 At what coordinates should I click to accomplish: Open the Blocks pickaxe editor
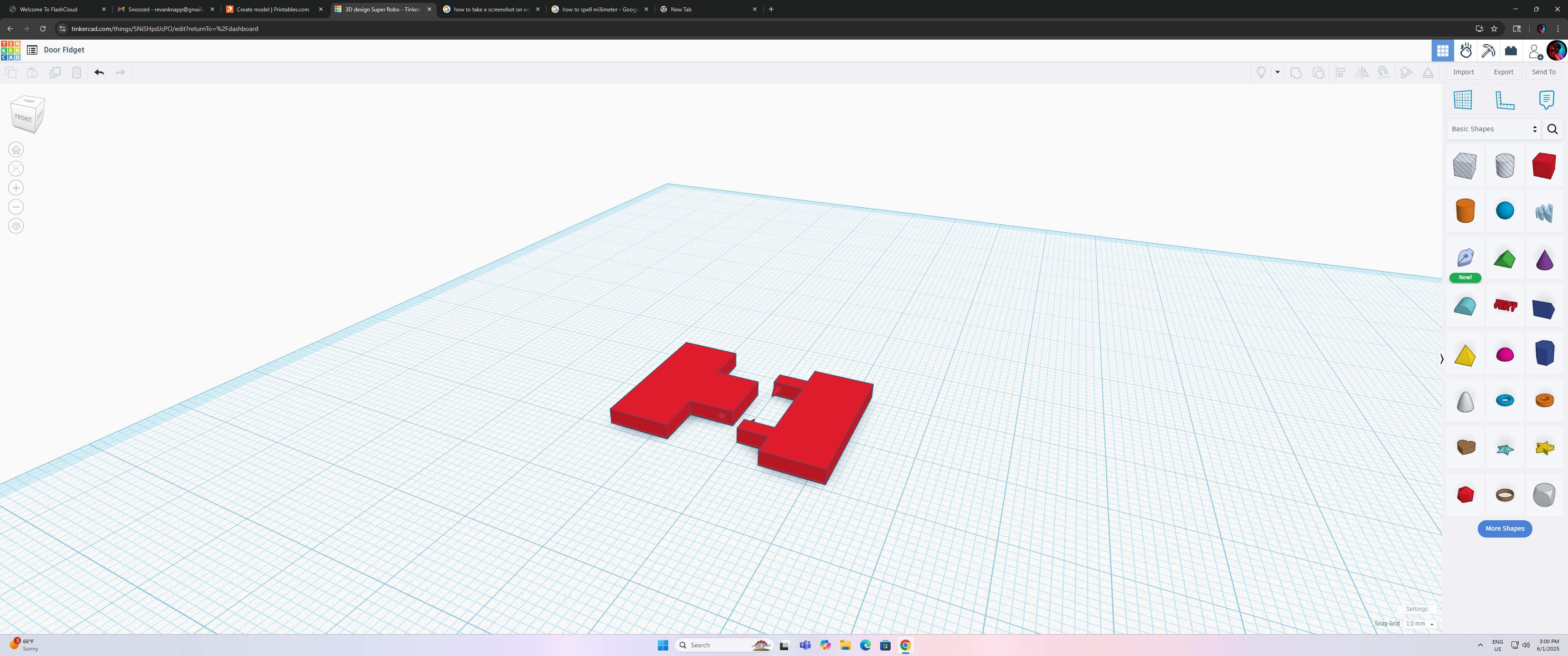(1488, 51)
